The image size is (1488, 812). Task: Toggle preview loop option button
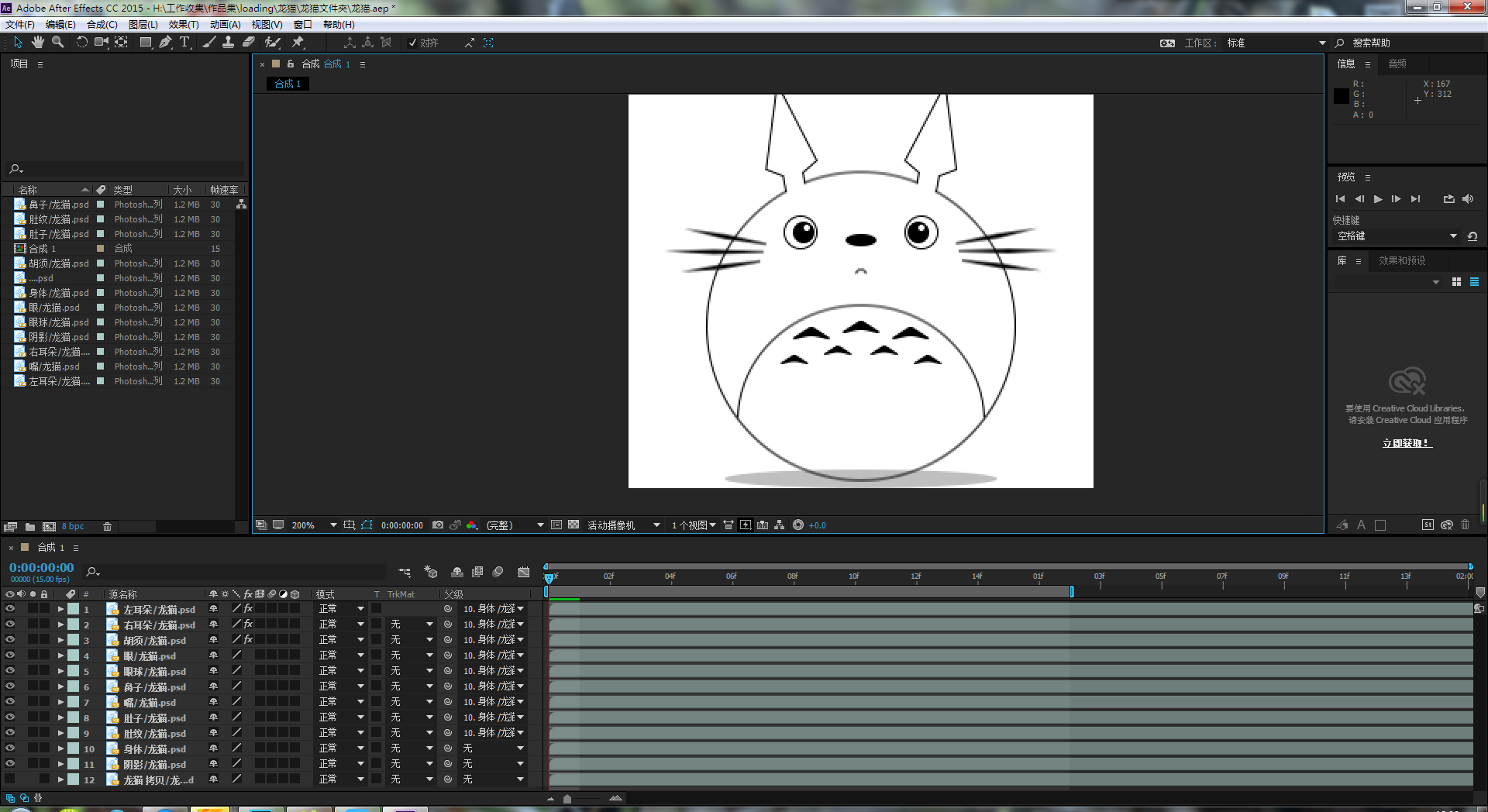coord(1449,199)
